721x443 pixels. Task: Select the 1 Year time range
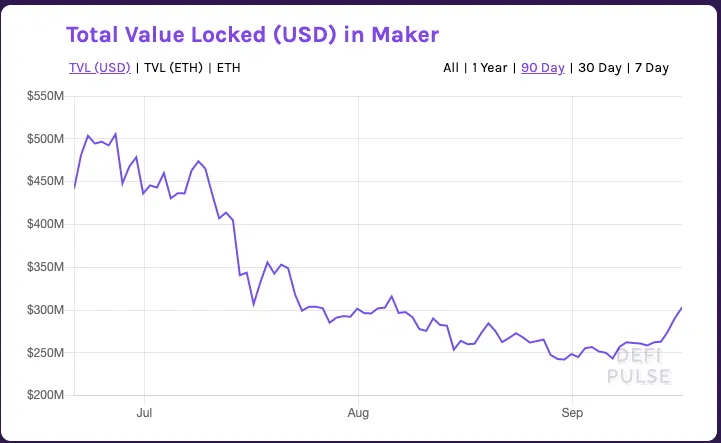click(x=490, y=68)
